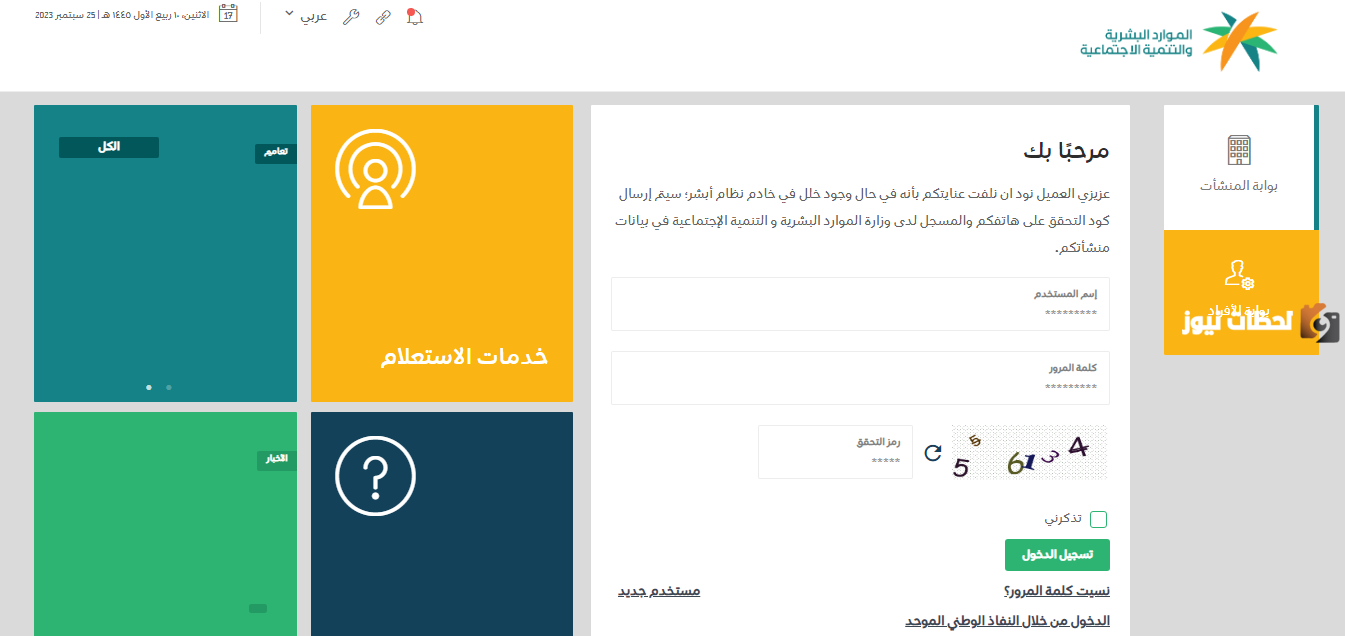1345x636 pixels.
Task: Open the مستخدم جديد new user link
Action: pos(658,590)
